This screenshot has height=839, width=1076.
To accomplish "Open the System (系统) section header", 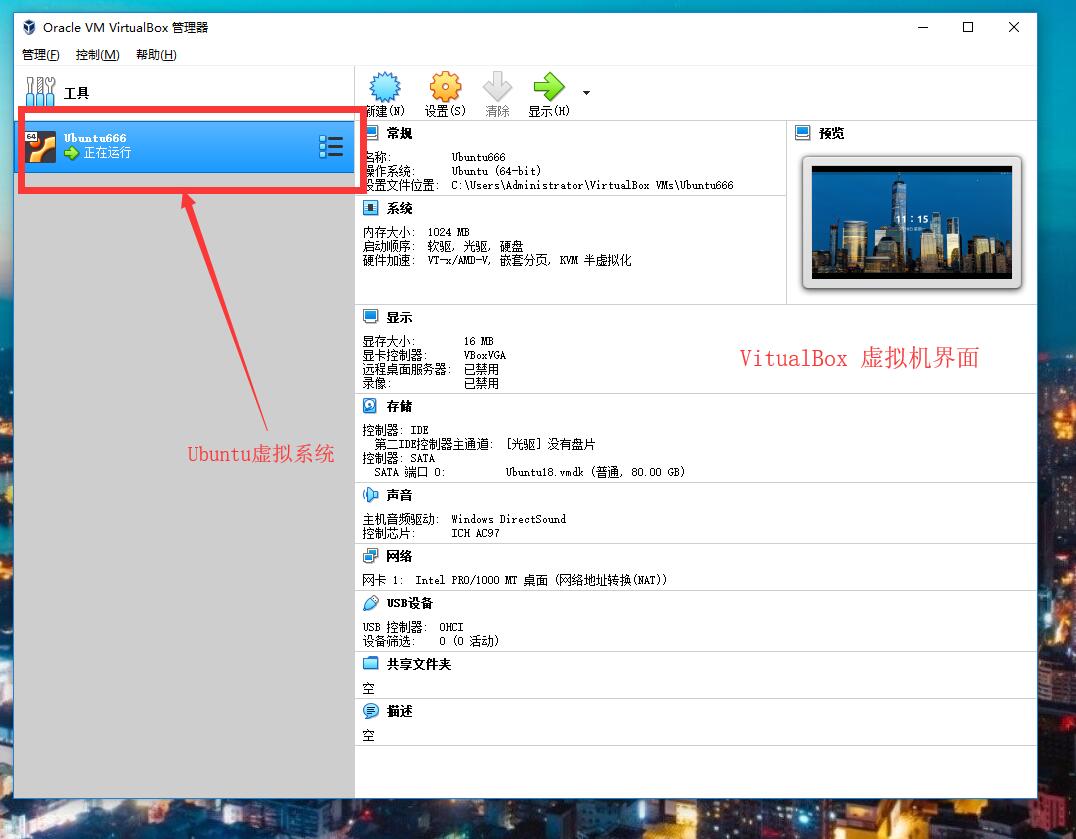I will [399, 209].
